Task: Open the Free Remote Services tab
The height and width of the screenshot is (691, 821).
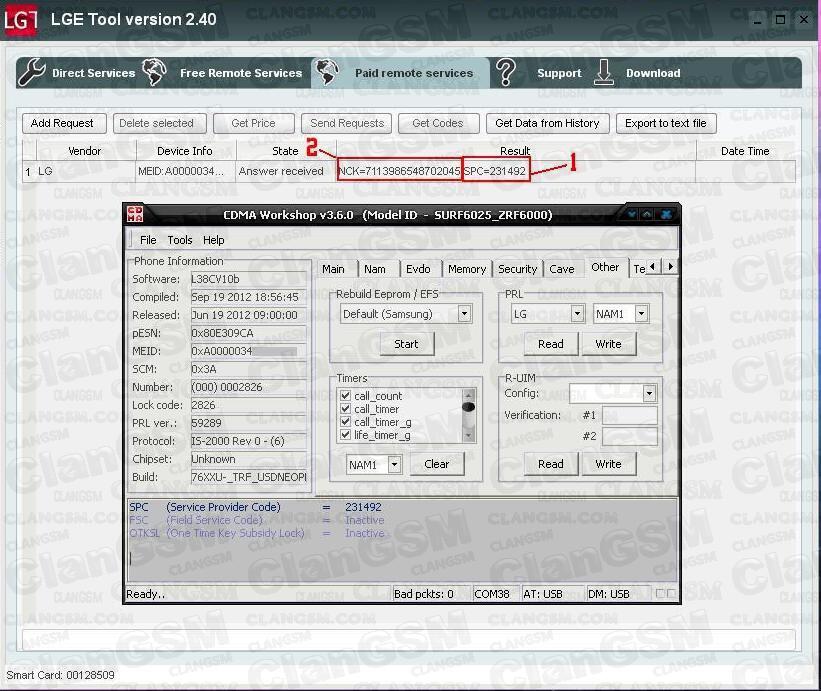Action: pyautogui.click(x=241, y=73)
